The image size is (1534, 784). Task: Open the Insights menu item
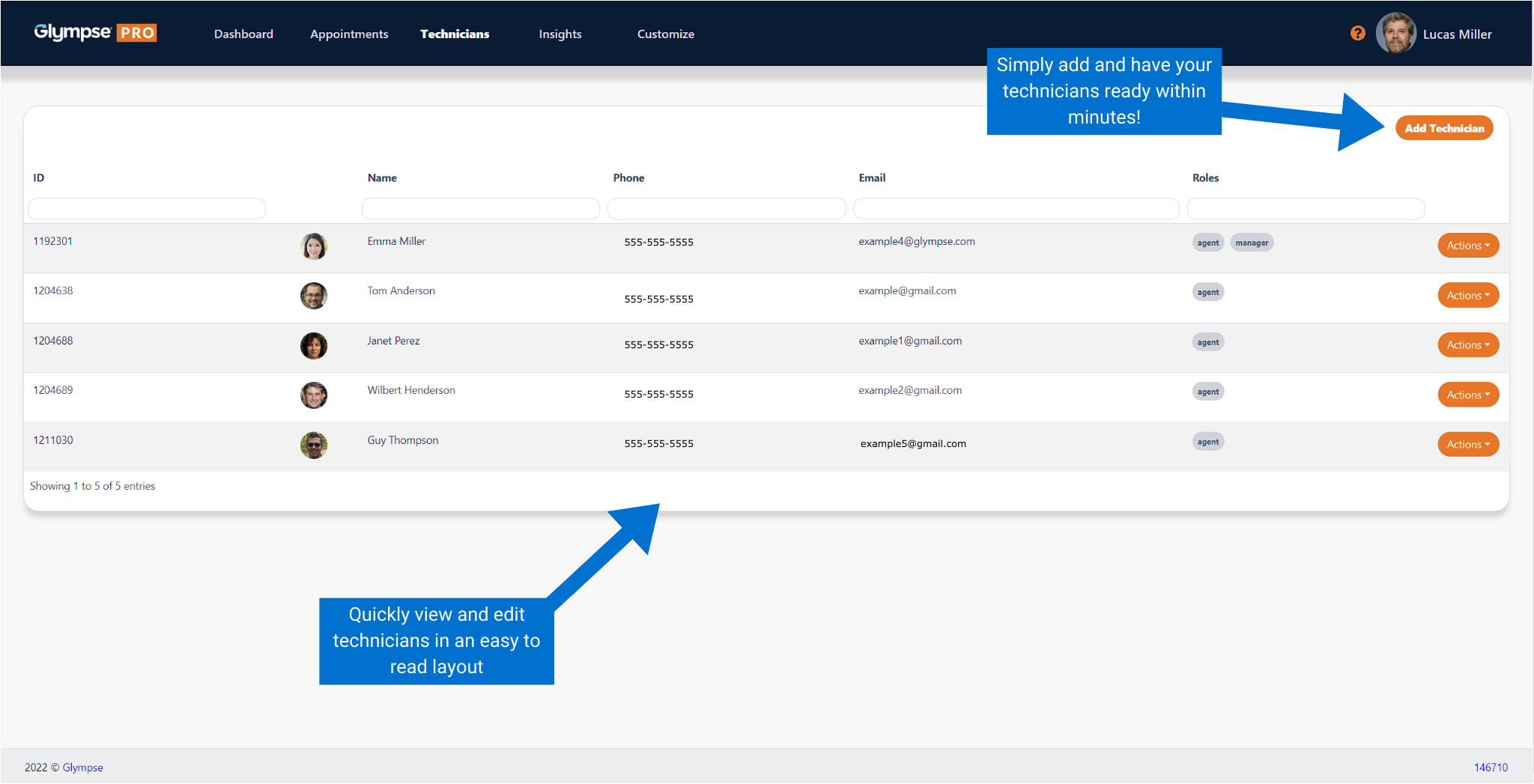click(560, 34)
